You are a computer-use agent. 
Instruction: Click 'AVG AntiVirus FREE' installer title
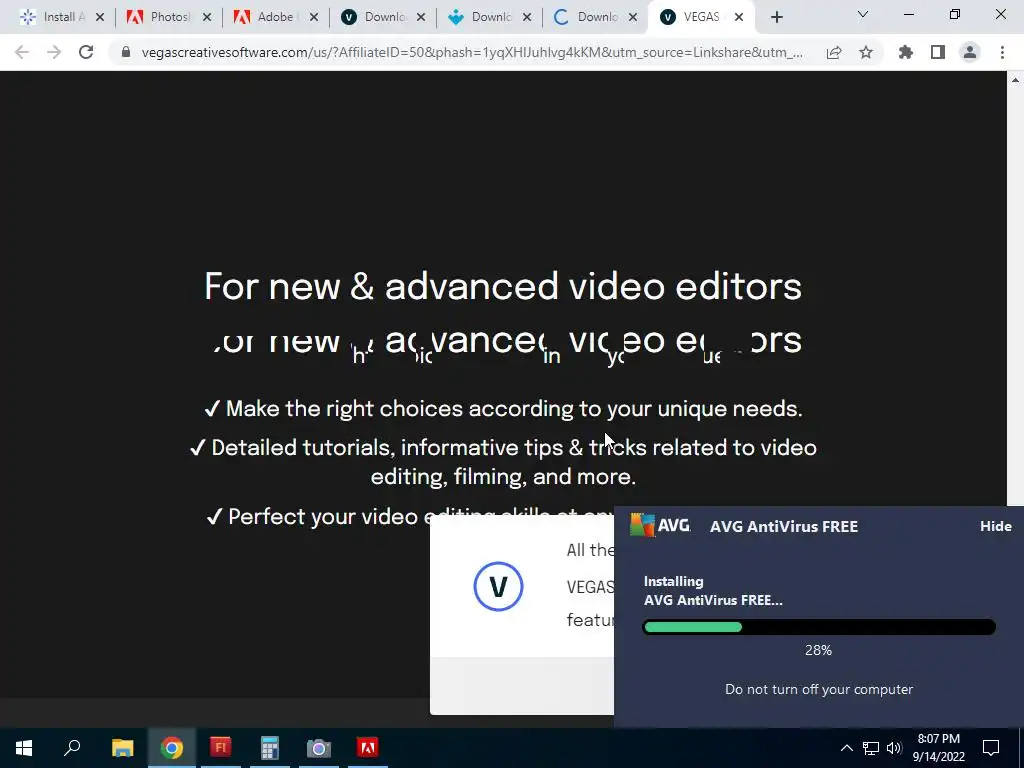(x=784, y=526)
